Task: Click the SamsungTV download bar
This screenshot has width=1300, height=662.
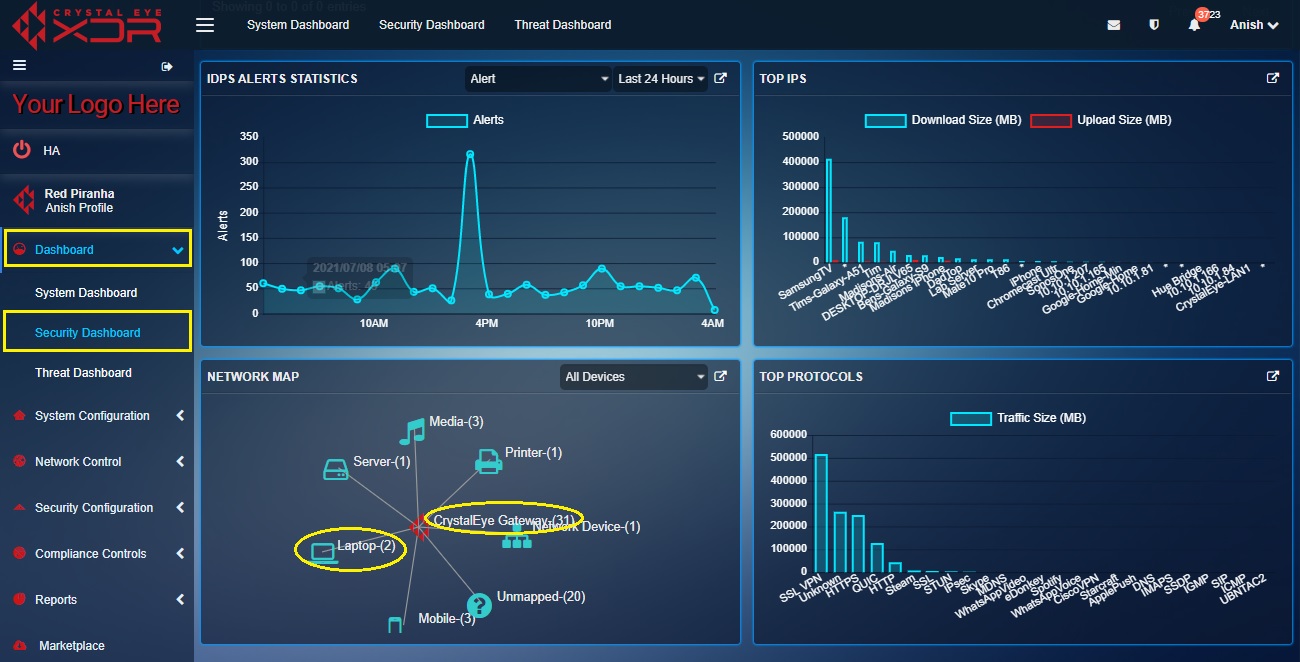Action: tap(829, 210)
